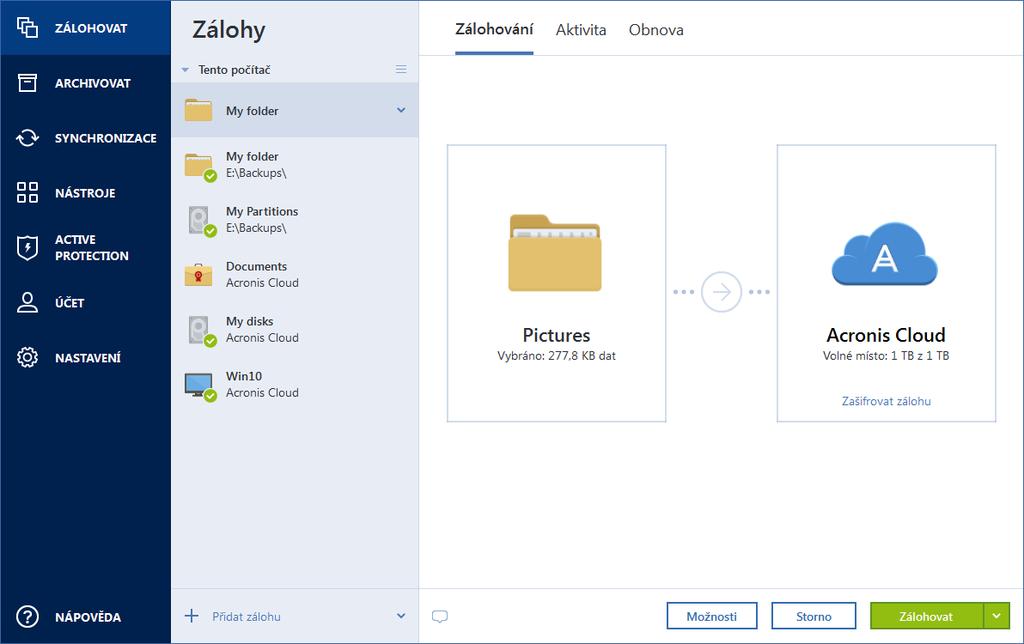This screenshot has height=644, width=1024.
Task: Open the NASTAVENÍ section label
Action: tap(88, 357)
